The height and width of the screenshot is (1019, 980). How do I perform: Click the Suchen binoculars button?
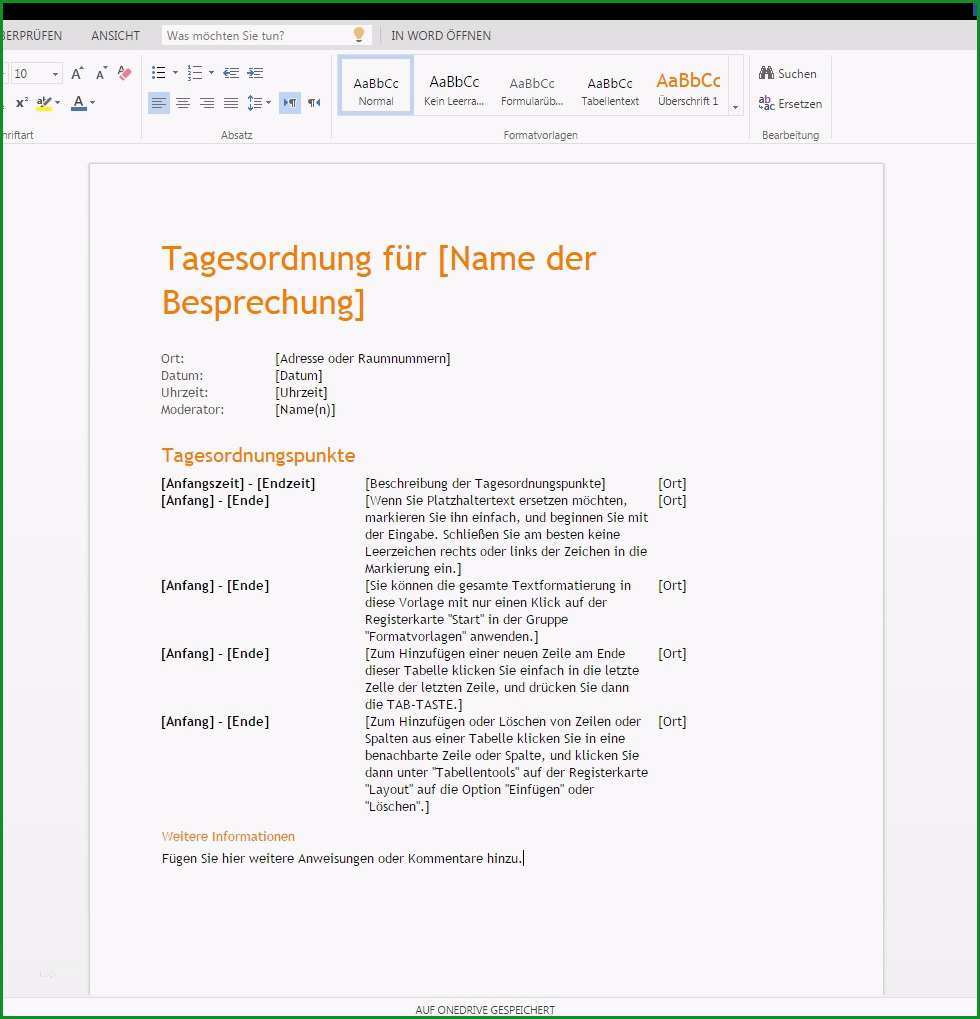click(787, 73)
